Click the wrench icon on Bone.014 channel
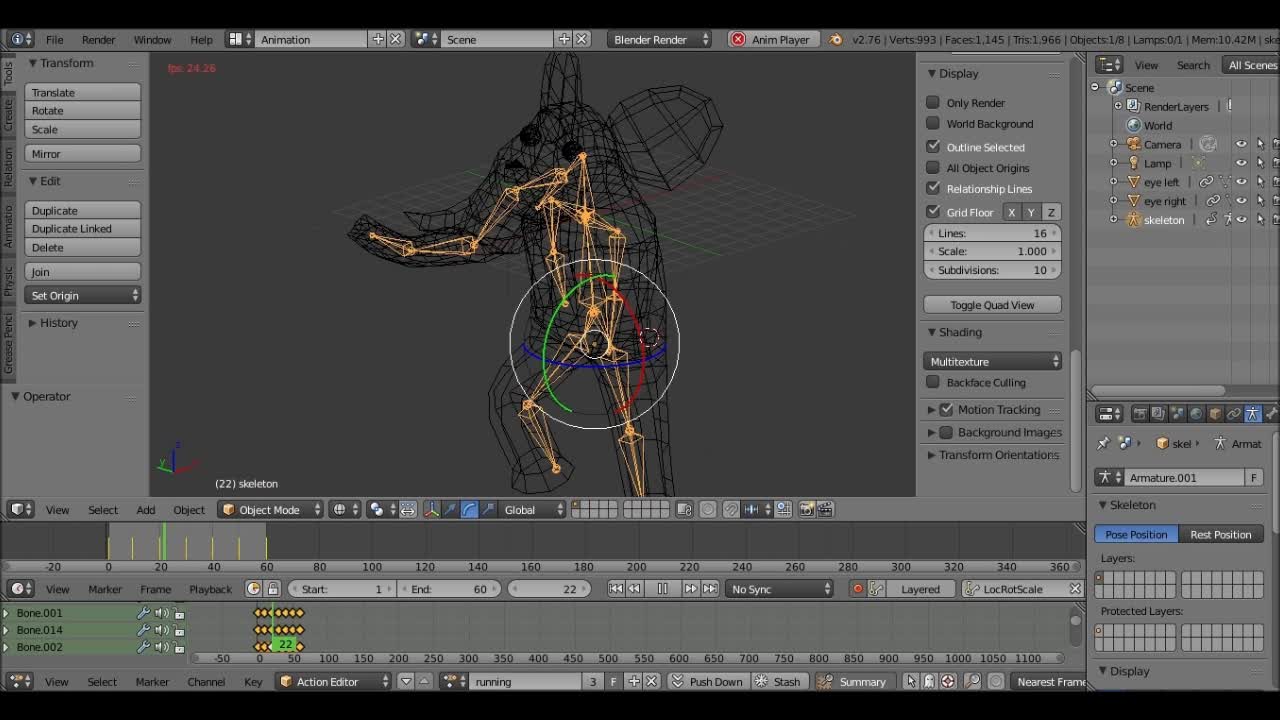1280x720 pixels. [x=144, y=630]
